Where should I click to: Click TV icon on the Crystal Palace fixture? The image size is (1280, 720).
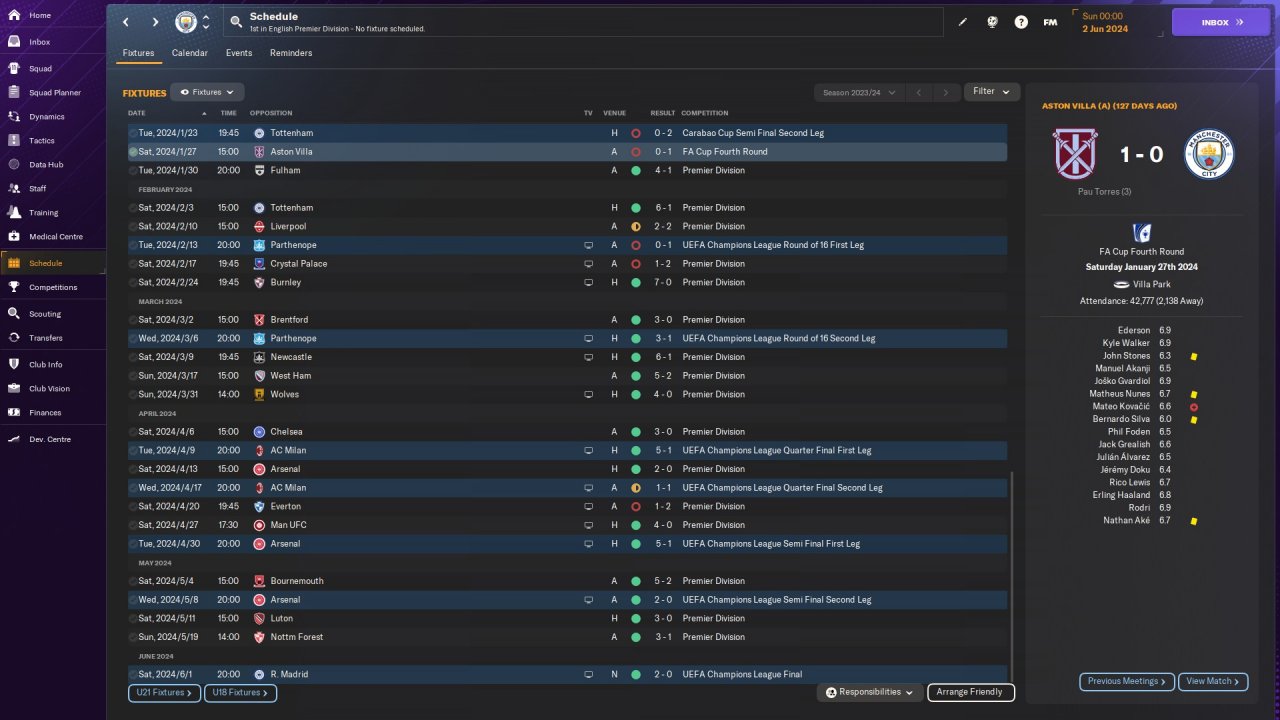(588, 264)
